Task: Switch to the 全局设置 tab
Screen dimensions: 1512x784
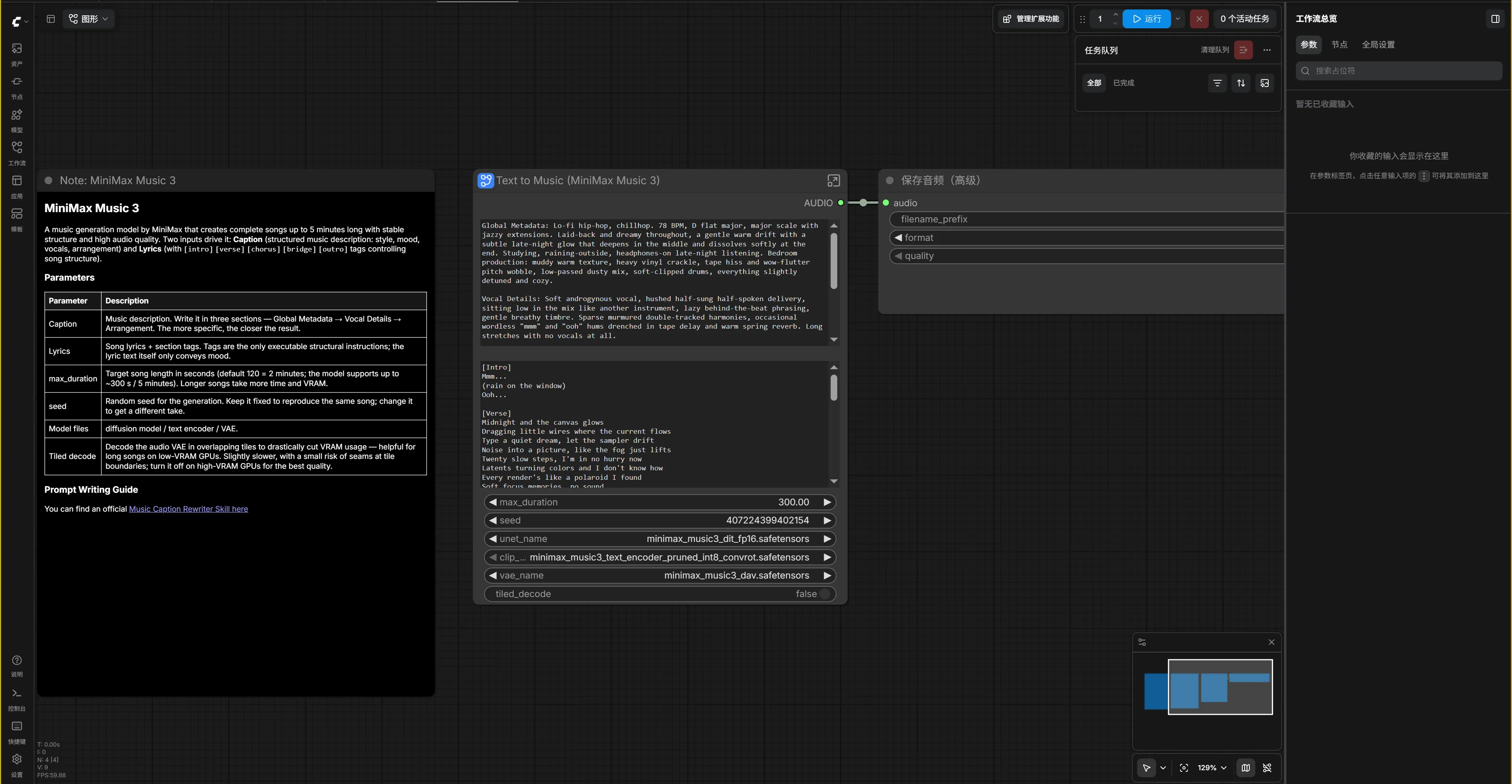Action: (x=1378, y=44)
